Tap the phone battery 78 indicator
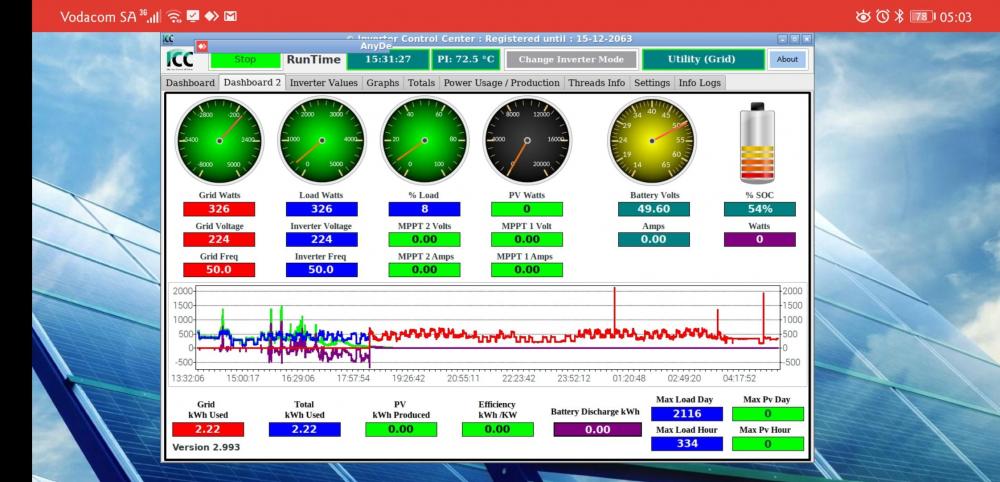The image size is (1000, 482). (922, 17)
